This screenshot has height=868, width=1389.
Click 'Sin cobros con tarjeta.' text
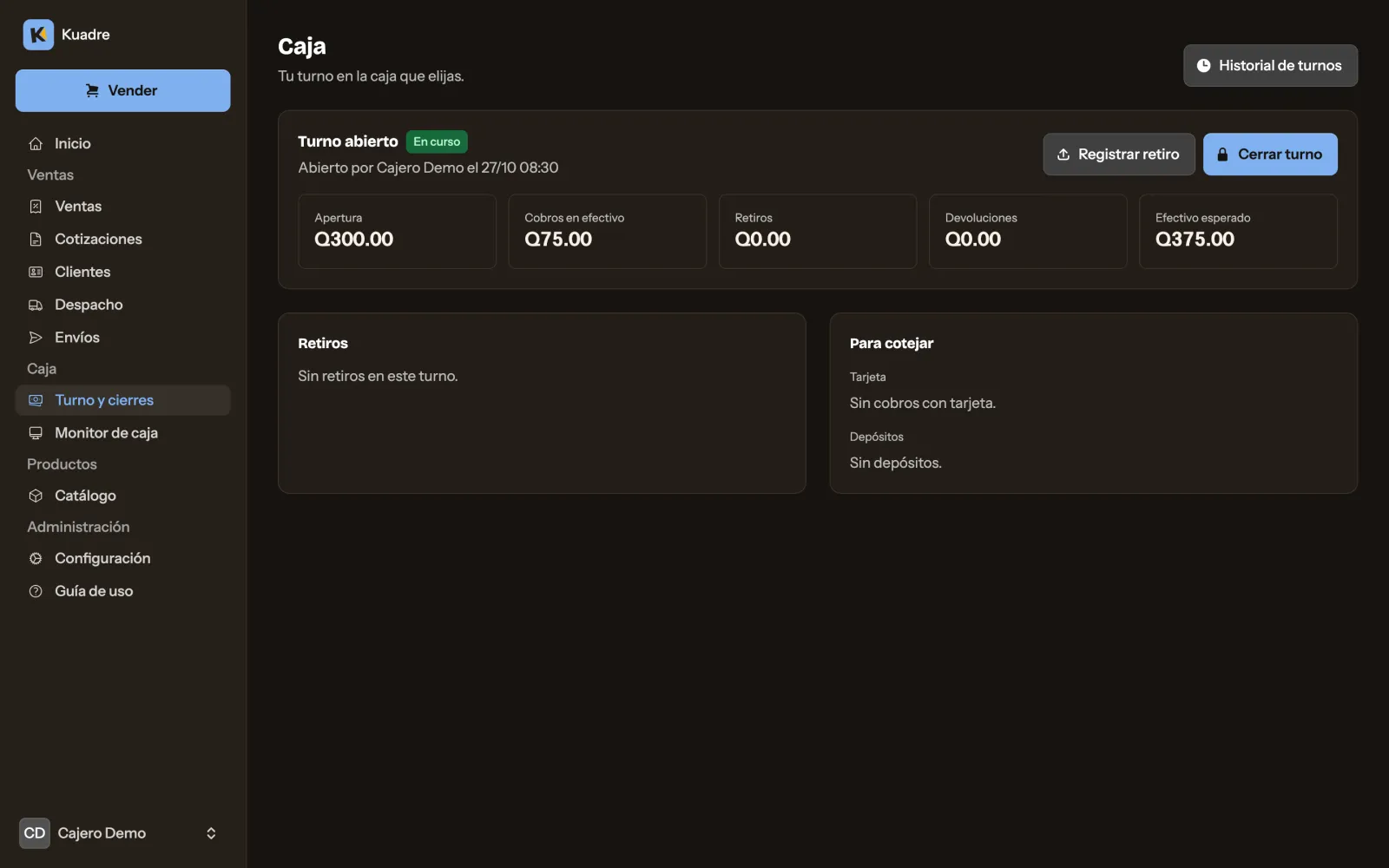pos(923,404)
